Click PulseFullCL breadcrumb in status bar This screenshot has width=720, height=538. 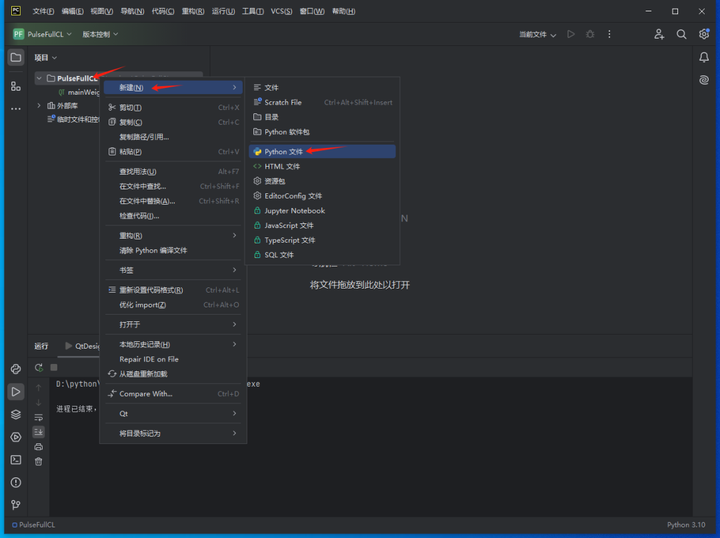[x=33, y=525]
